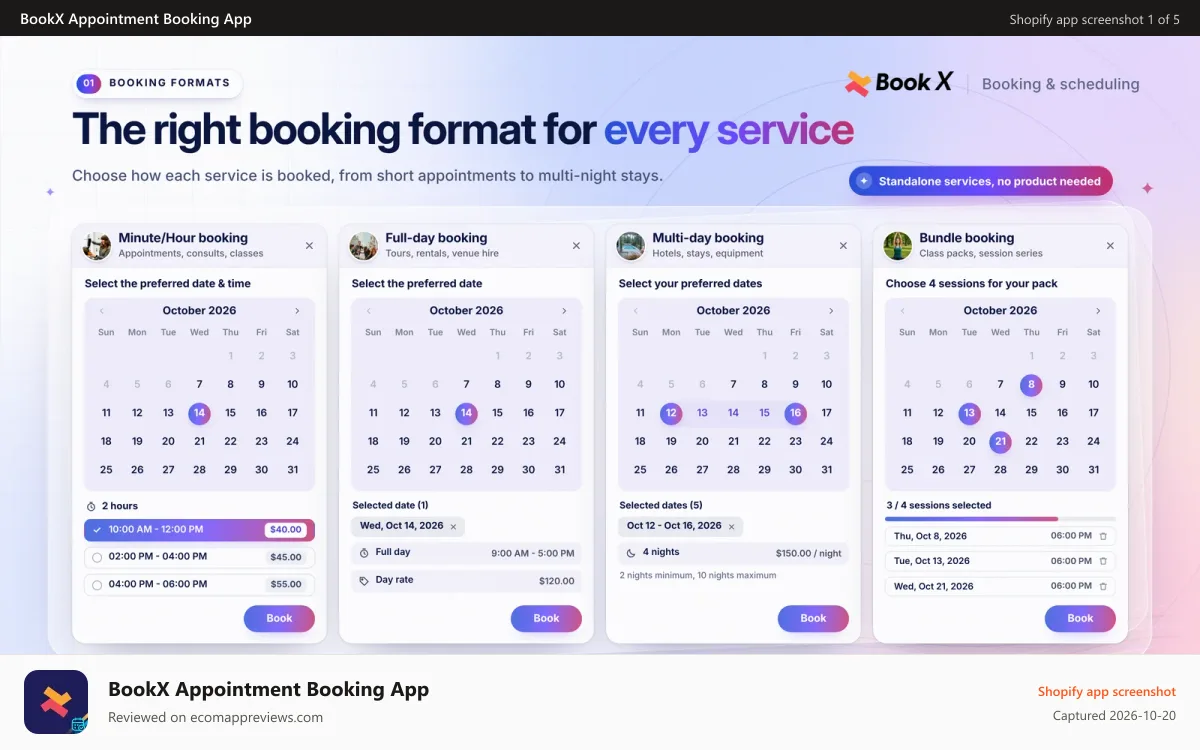The width and height of the screenshot is (1200, 750).
Task: Click the $55.00 price tag
Action: (286, 585)
